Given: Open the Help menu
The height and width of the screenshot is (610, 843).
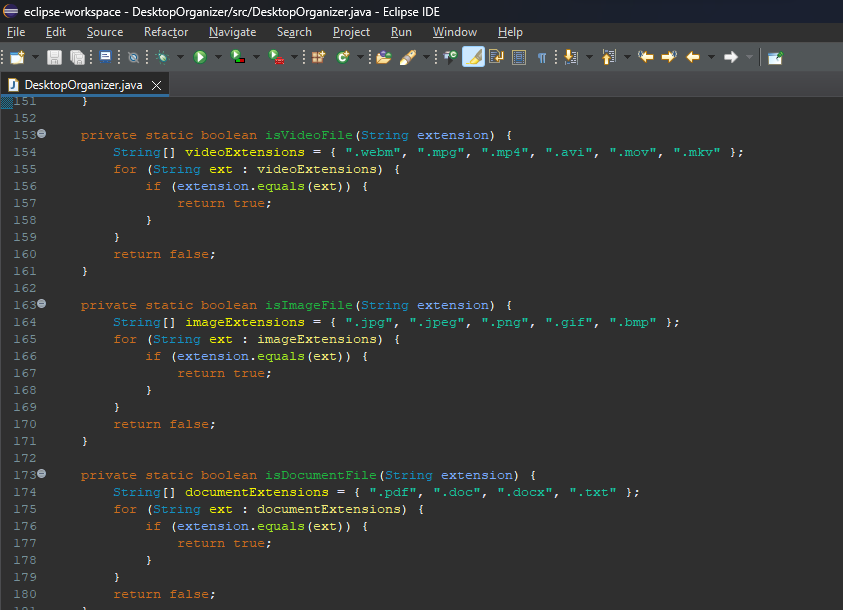Looking at the screenshot, I should 510,32.
